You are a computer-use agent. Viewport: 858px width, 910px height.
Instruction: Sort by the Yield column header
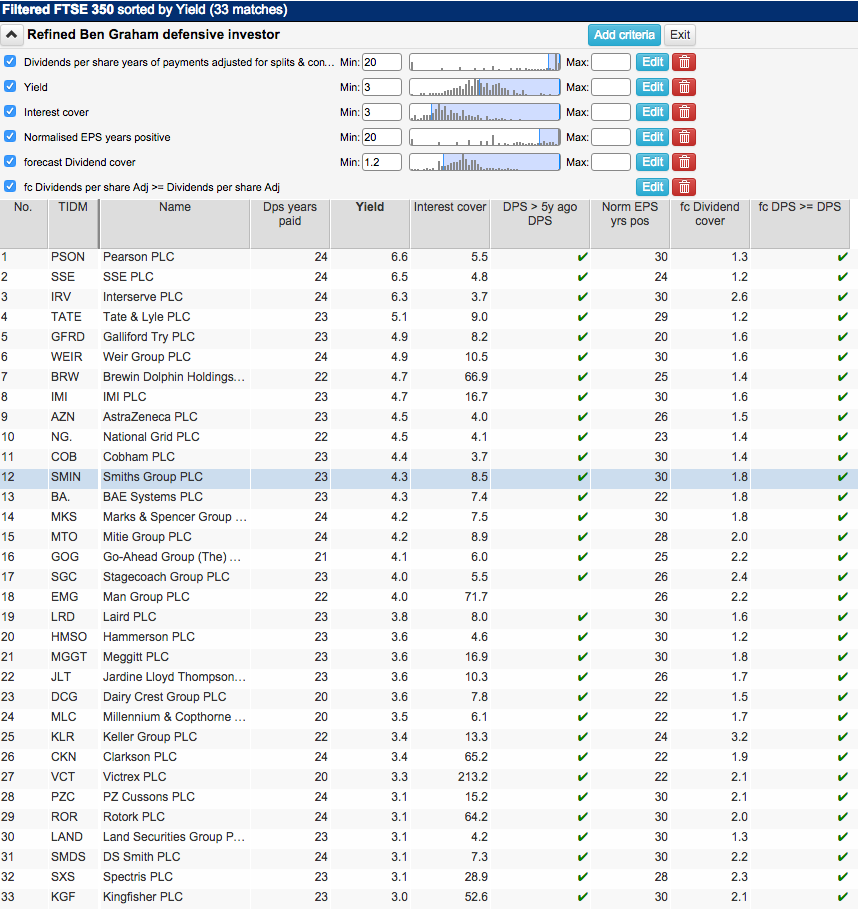coord(370,223)
